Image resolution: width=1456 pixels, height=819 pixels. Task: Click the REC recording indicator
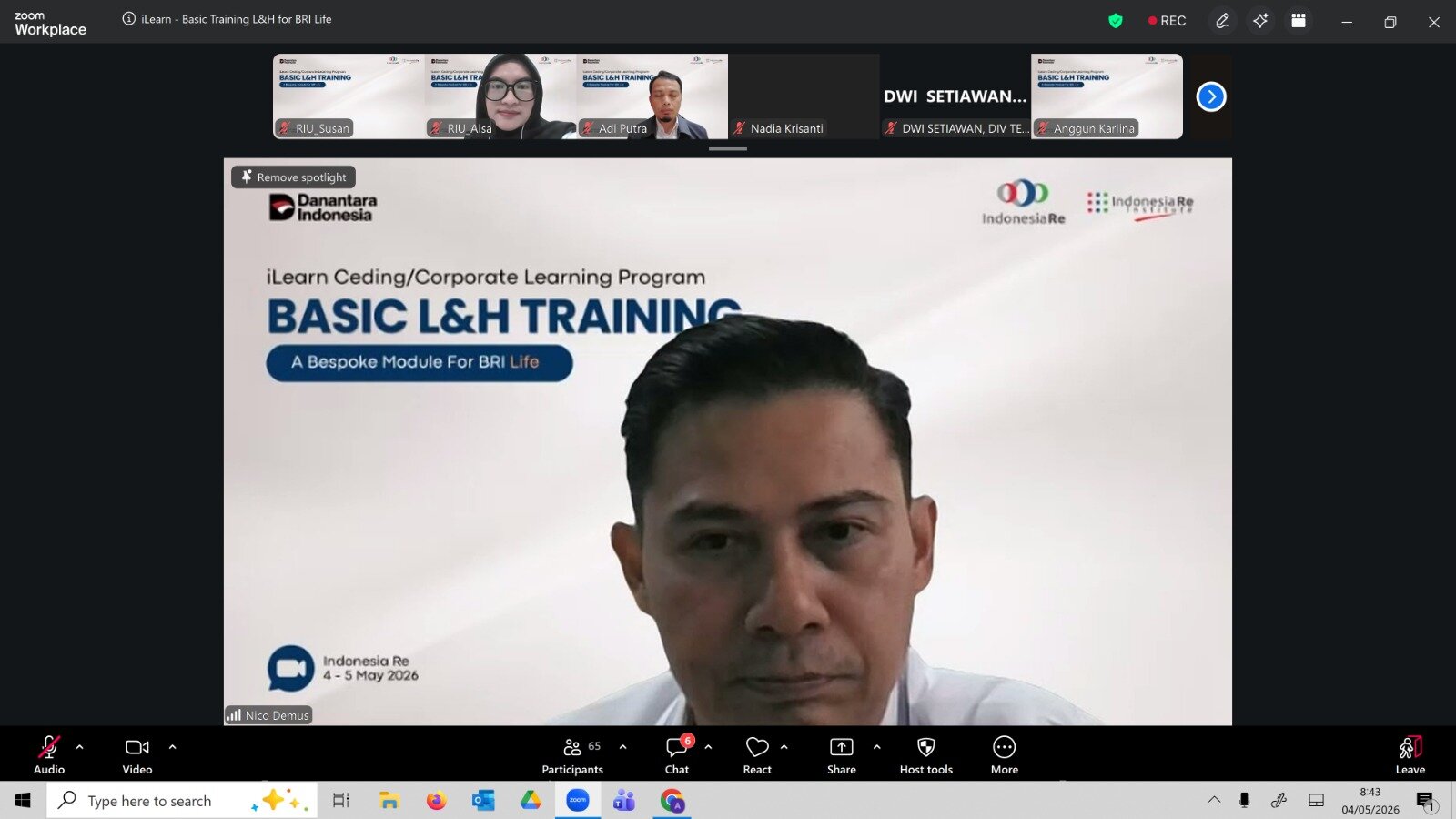click(x=1168, y=21)
